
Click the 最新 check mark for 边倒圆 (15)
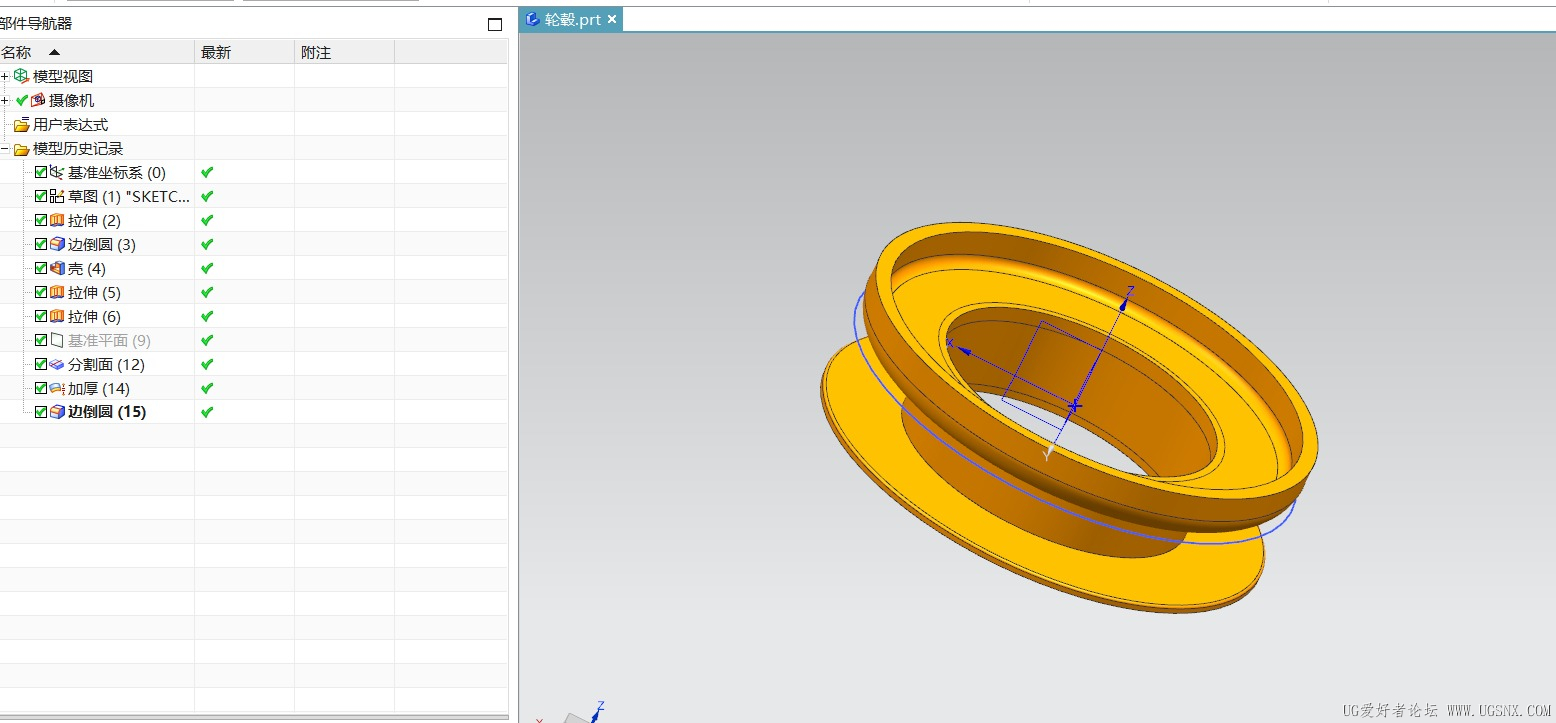coord(207,412)
